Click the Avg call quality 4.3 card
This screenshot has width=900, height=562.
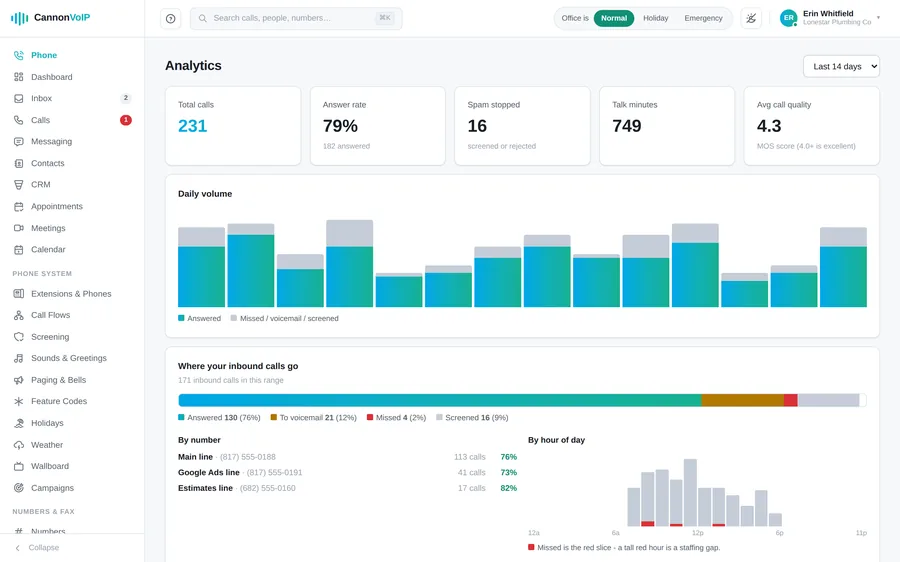812,126
